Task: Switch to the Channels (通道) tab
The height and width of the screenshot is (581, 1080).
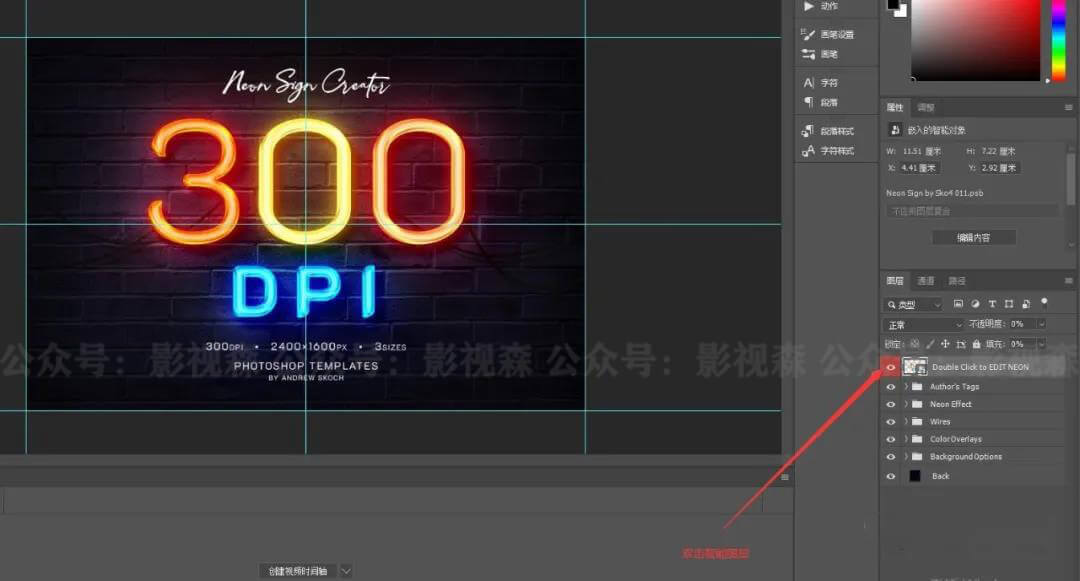Action: [926, 281]
